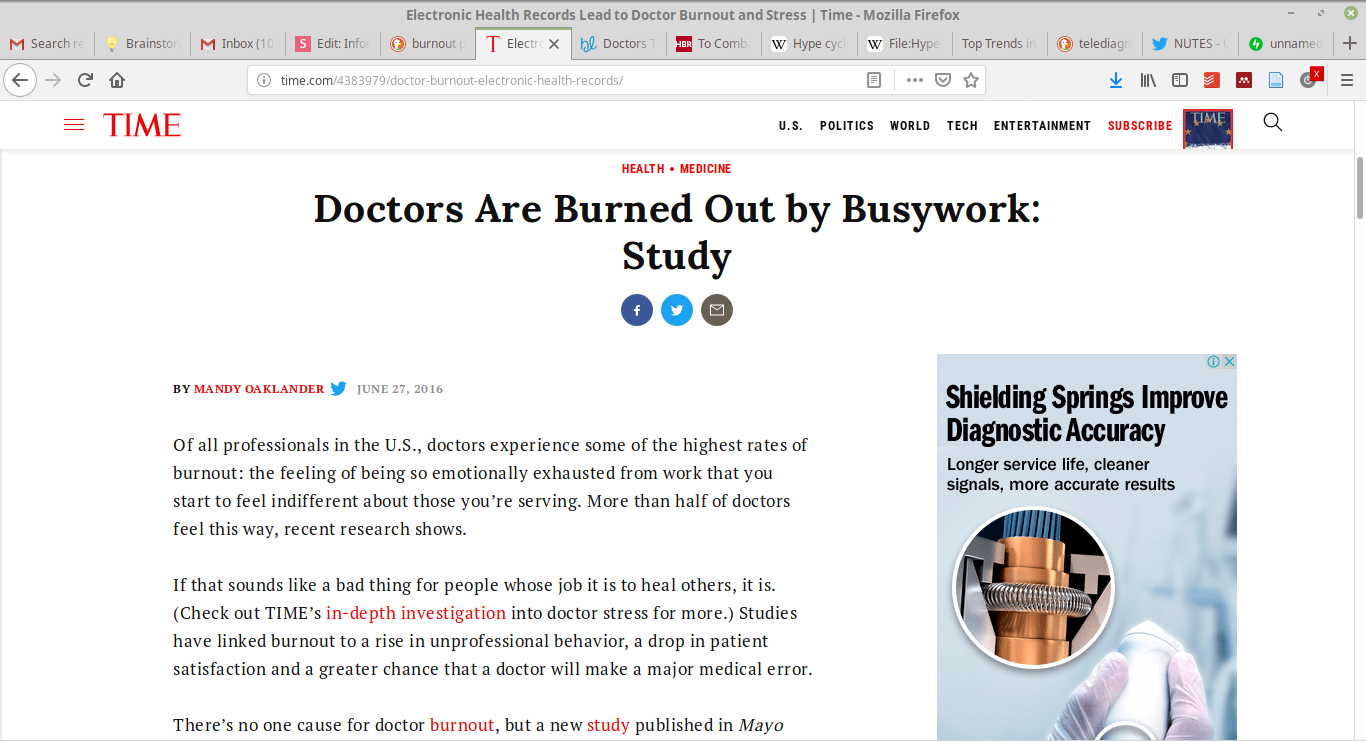The height and width of the screenshot is (741, 1366).
Task: Switch to the Gmail Search tab
Action: (47, 43)
